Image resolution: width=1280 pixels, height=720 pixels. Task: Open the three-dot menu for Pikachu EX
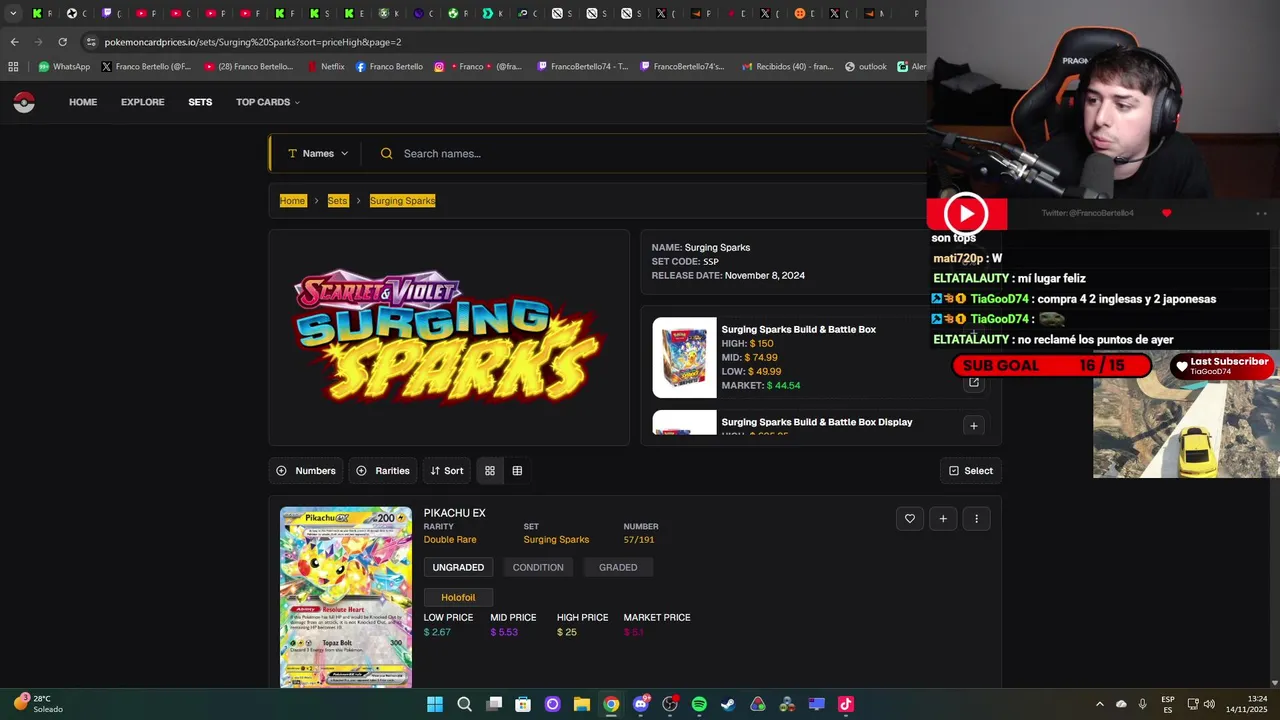[976, 518]
